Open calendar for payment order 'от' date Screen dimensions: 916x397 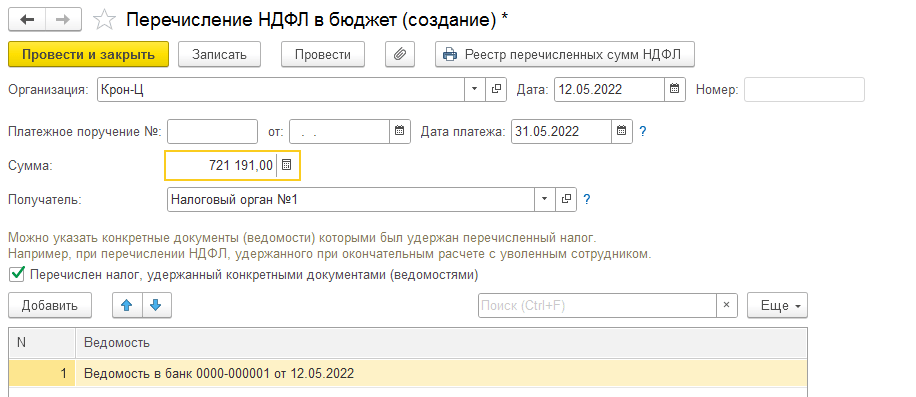(400, 131)
